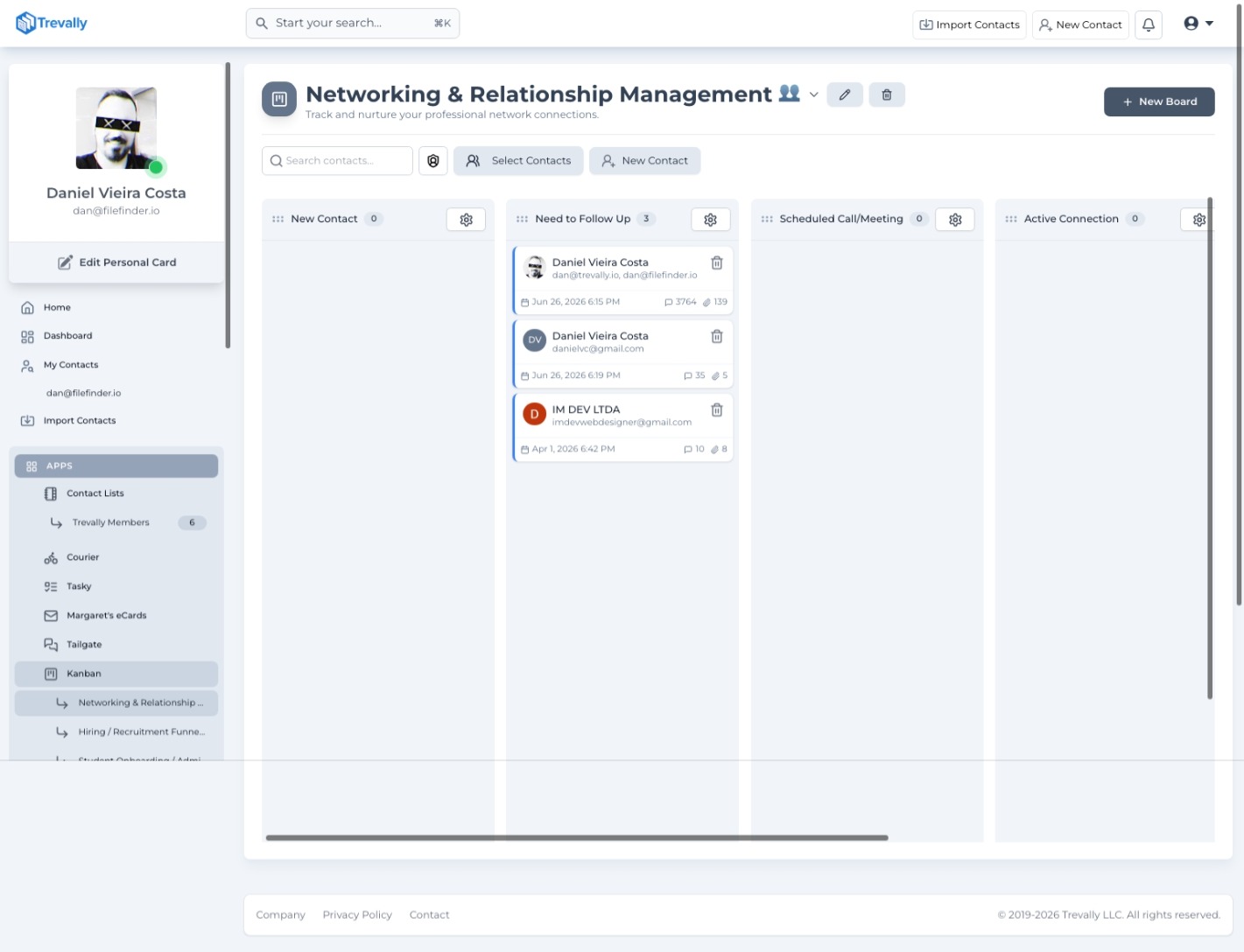This screenshot has width=1244, height=952.
Task: Open the IM DEV LTDA card
Action: click(622, 428)
